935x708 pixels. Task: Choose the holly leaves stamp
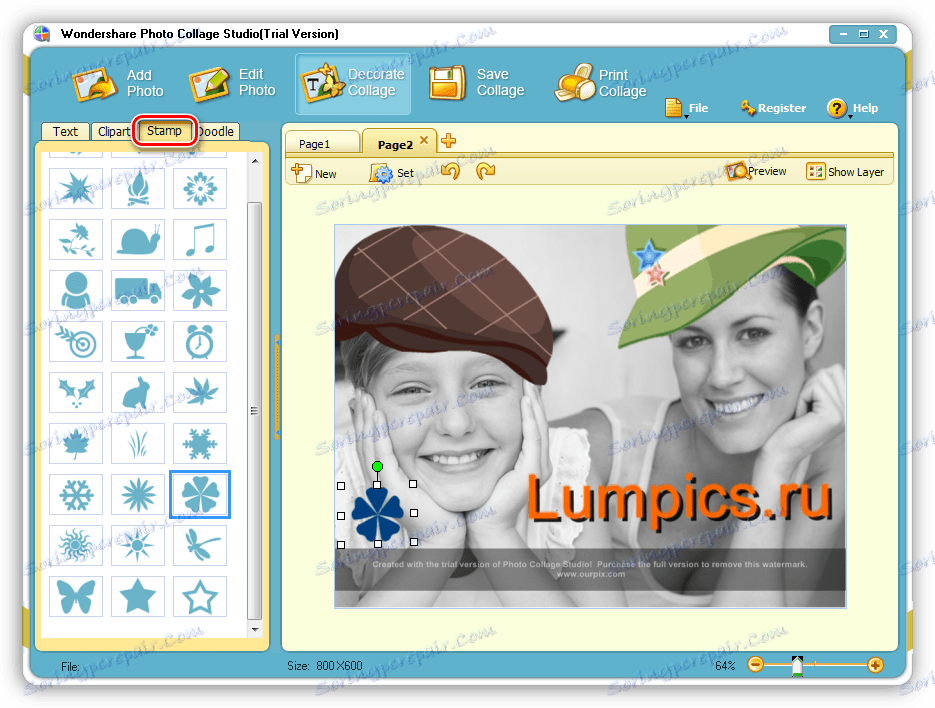tap(76, 392)
